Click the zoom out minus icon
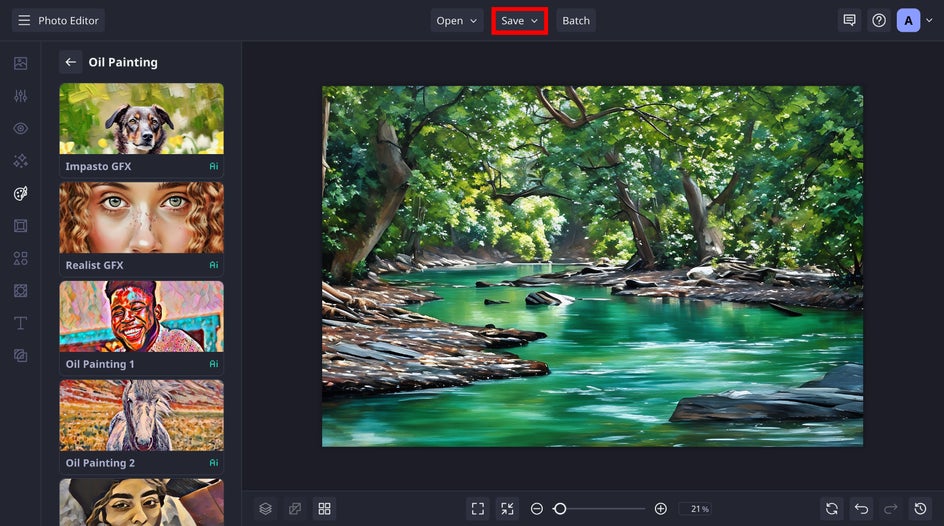This screenshot has height=526, width=944. coord(536,509)
